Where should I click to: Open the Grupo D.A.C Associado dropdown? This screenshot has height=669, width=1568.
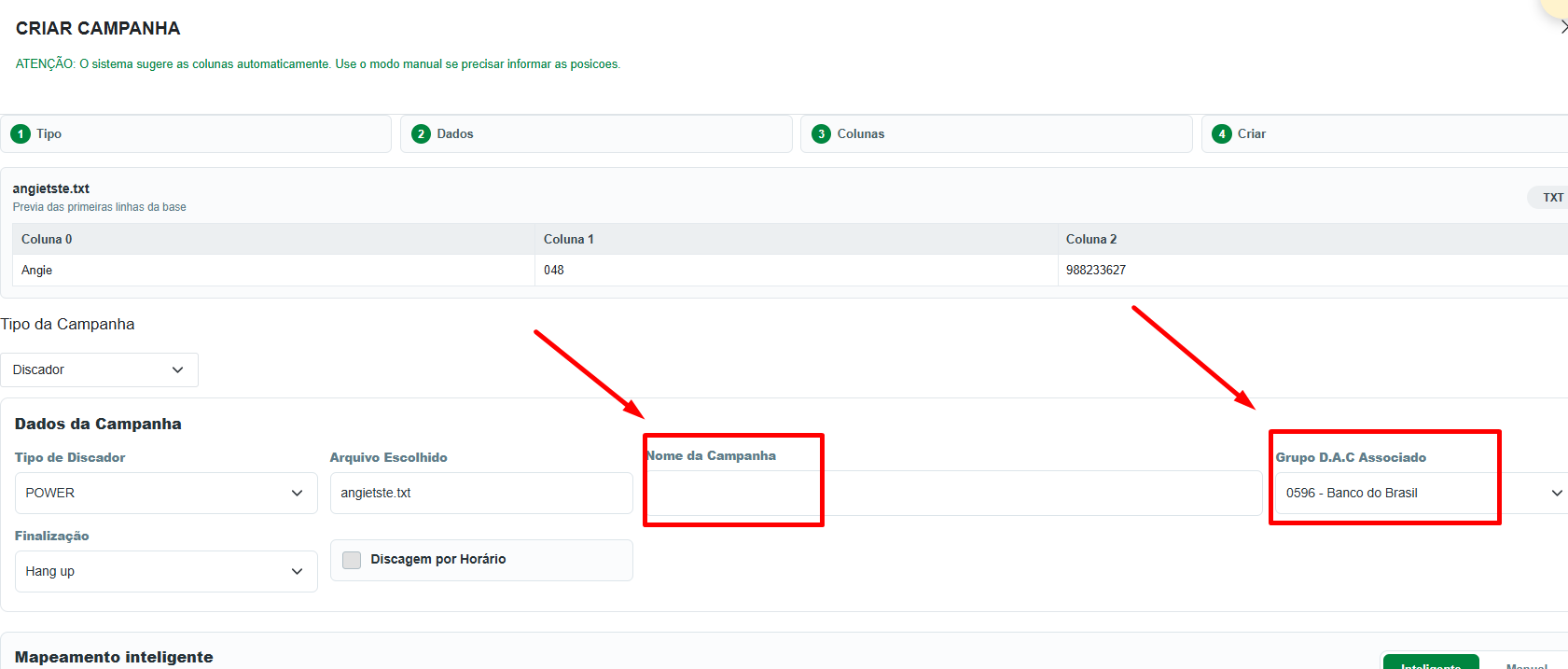pyautogui.click(x=1421, y=494)
